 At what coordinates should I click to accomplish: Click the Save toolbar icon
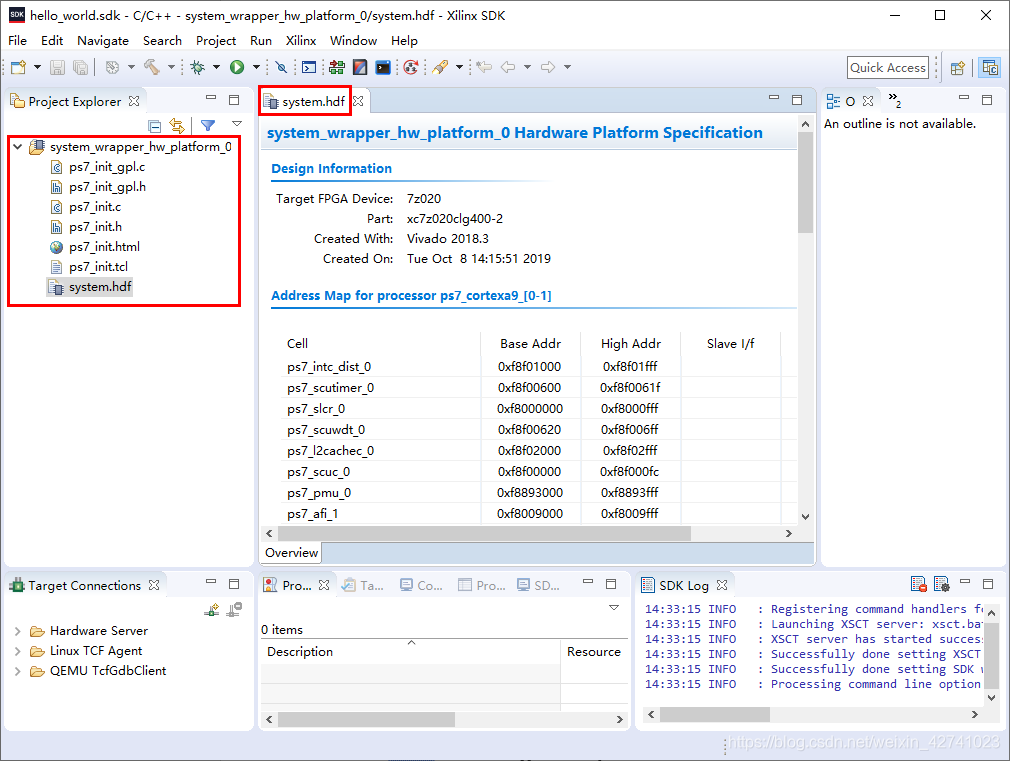[57, 67]
